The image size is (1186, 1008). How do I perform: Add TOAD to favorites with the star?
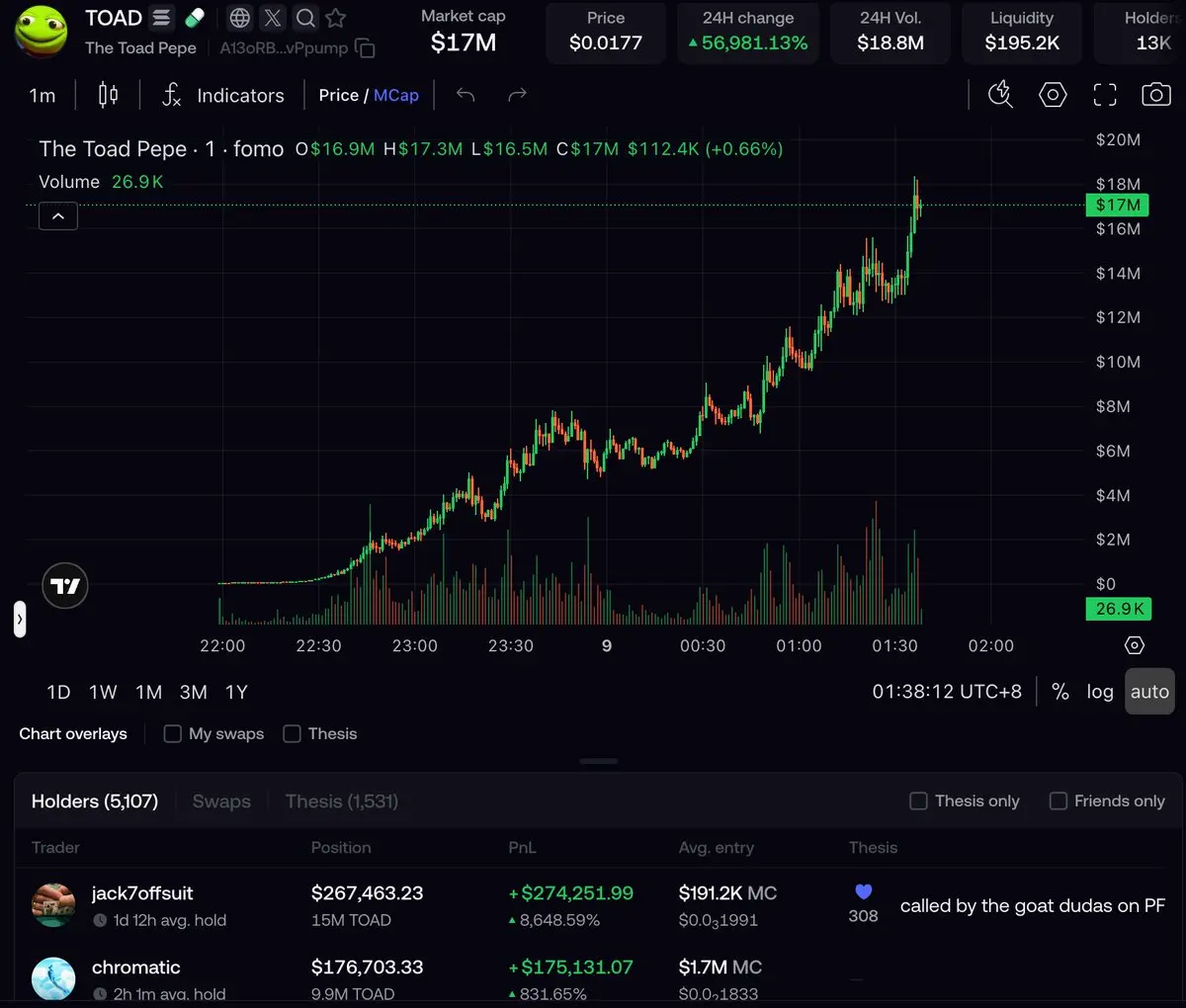tap(336, 18)
